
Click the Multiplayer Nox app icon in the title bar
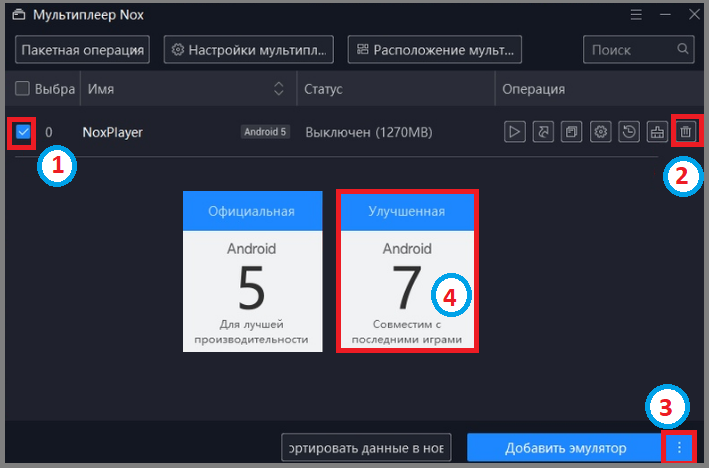[x=19, y=15]
